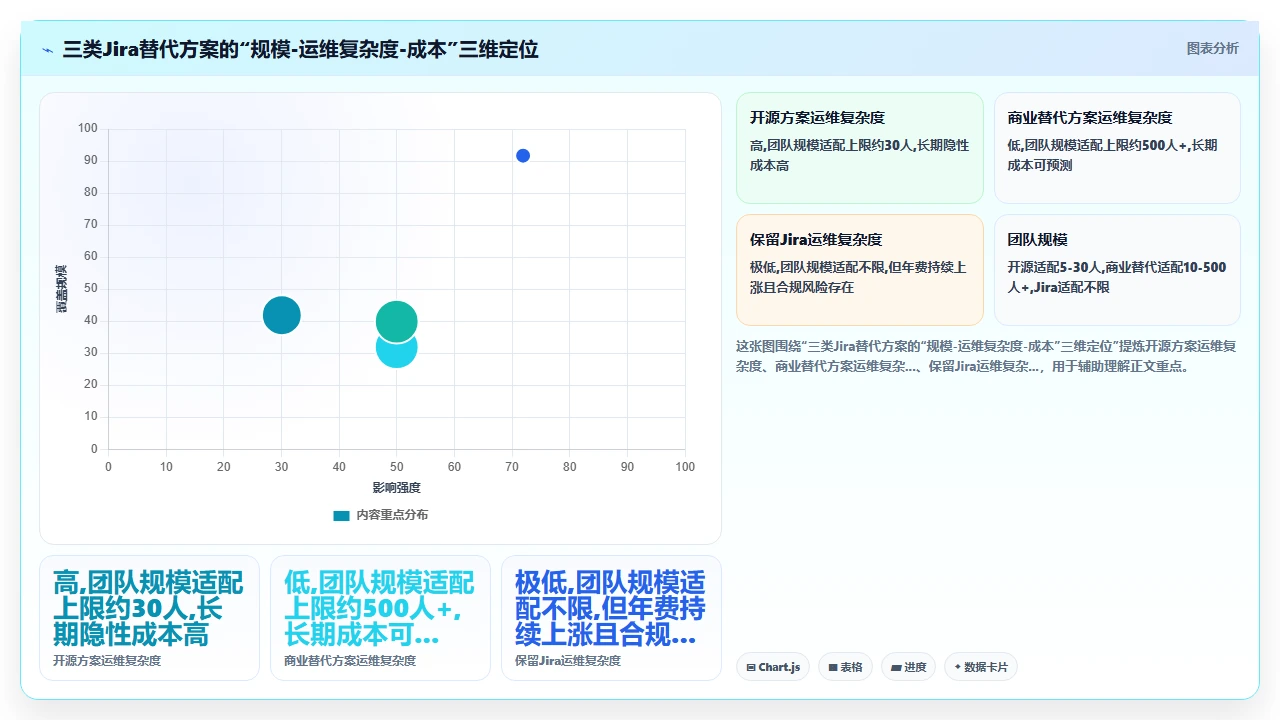
Task: Click the x-axis title 影响强度
Action: point(397,488)
